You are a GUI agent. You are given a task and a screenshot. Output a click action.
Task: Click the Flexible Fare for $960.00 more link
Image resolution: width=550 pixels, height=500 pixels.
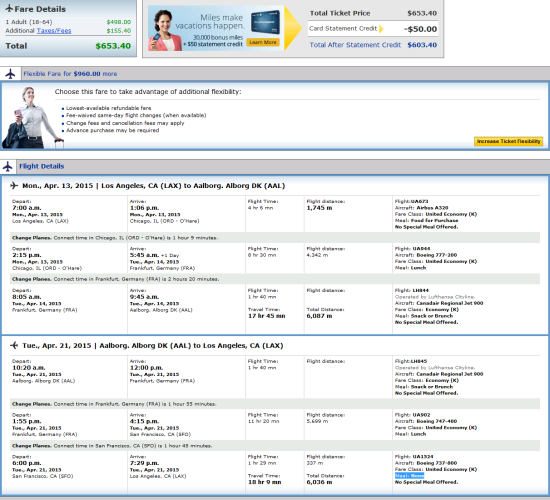[70, 74]
